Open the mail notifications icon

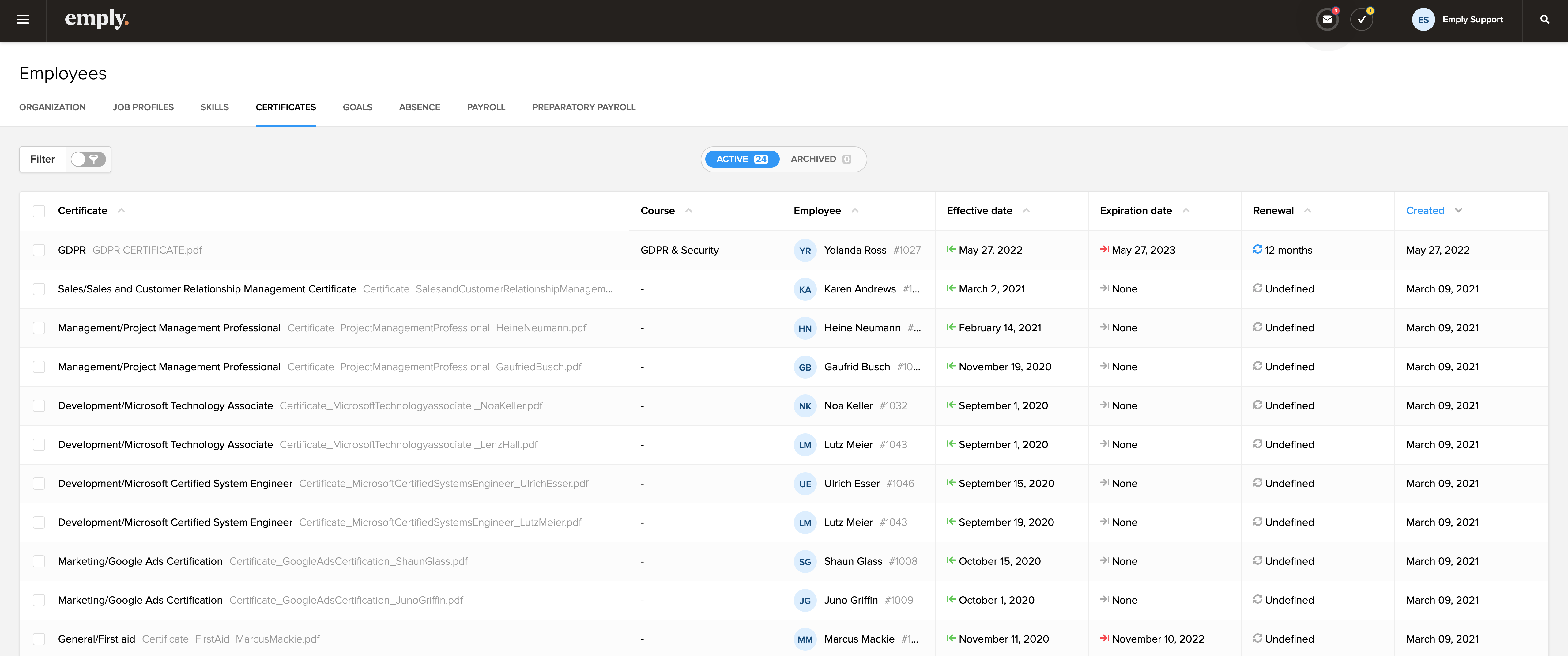point(1327,20)
